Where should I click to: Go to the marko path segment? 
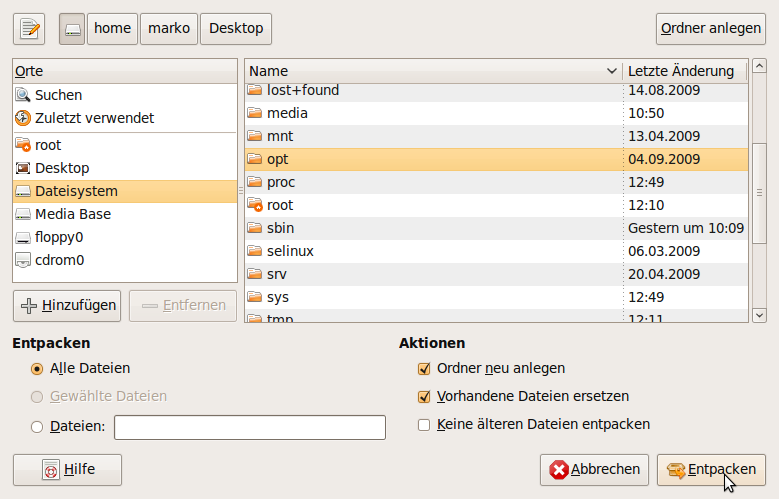tap(169, 29)
